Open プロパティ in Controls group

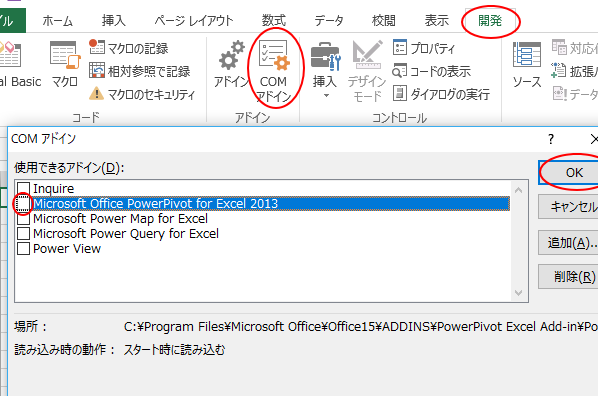click(x=424, y=48)
